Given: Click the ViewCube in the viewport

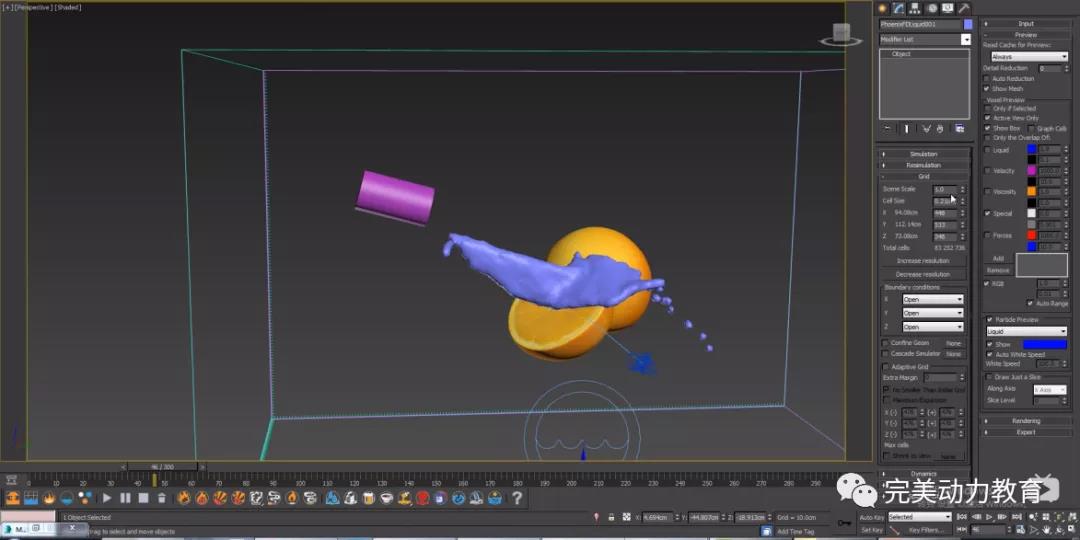Looking at the screenshot, I should [841, 34].
